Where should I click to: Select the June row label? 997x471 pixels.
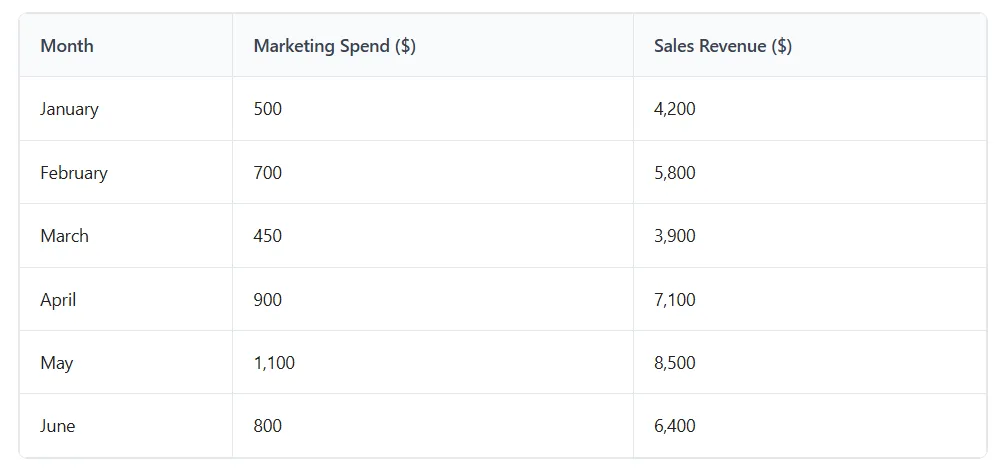tap(57, 426)
